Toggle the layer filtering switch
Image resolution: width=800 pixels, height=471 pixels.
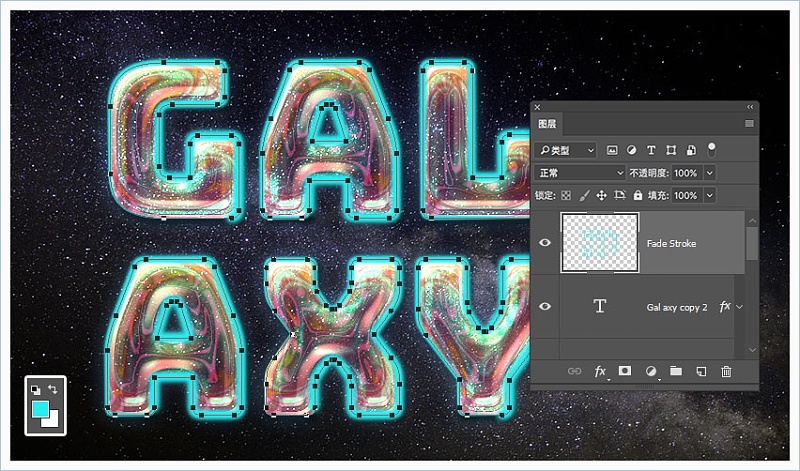[x=711, y=149]
